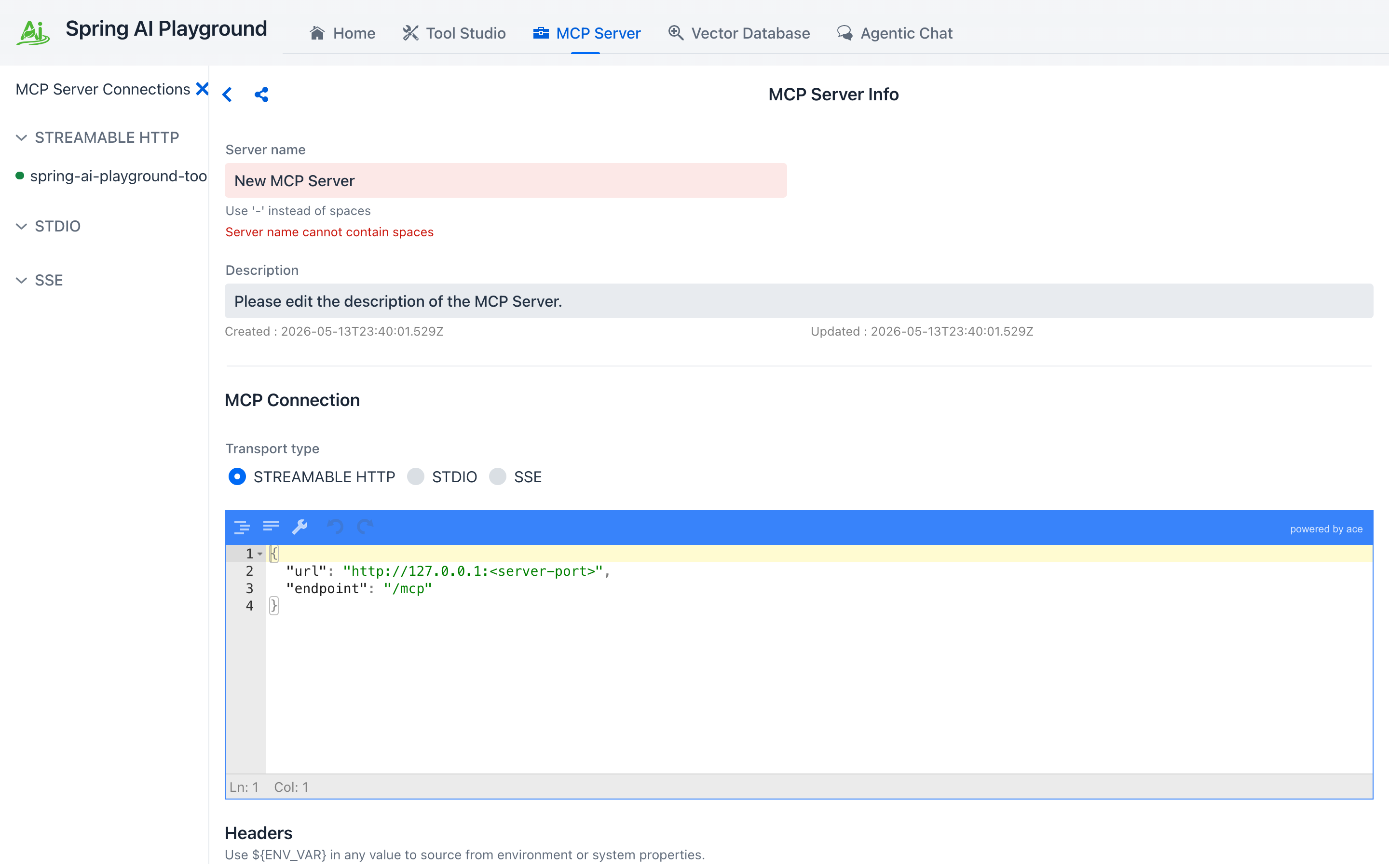
Task: Click the MCP Server Connections title
Action: click(103, 89)
